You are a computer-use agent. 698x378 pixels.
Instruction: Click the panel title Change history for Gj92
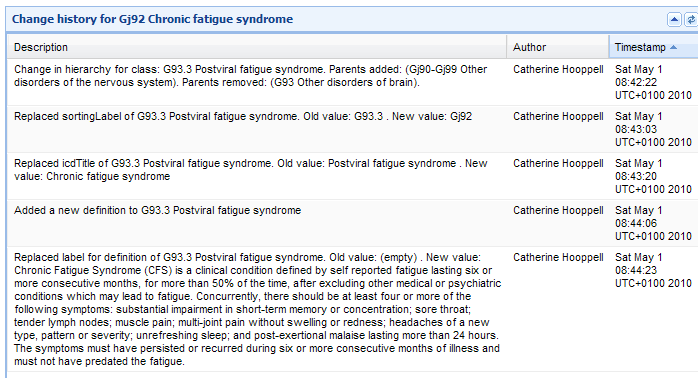[x=152, y=19]
